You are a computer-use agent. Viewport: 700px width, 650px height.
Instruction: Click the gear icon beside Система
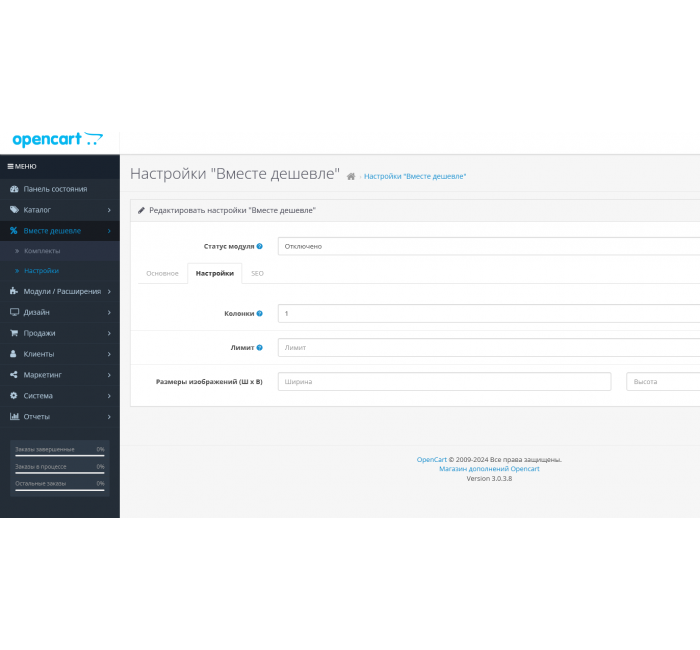(14, 396)
